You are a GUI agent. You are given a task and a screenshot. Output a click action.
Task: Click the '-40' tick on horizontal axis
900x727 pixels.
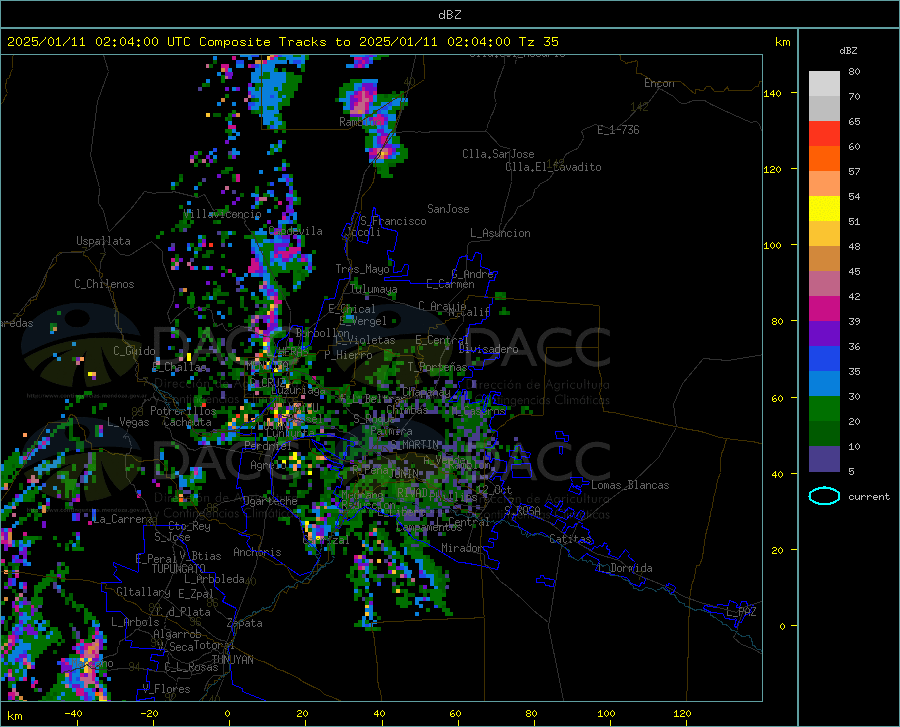coord(73,713)
